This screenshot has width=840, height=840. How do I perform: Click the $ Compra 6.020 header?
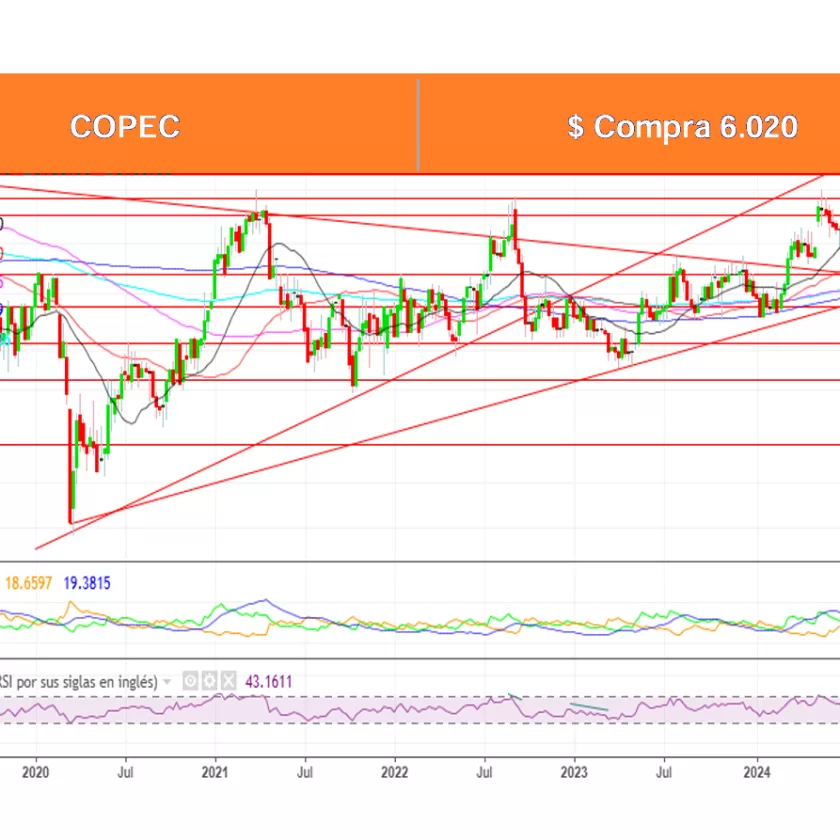pos(682,127)
